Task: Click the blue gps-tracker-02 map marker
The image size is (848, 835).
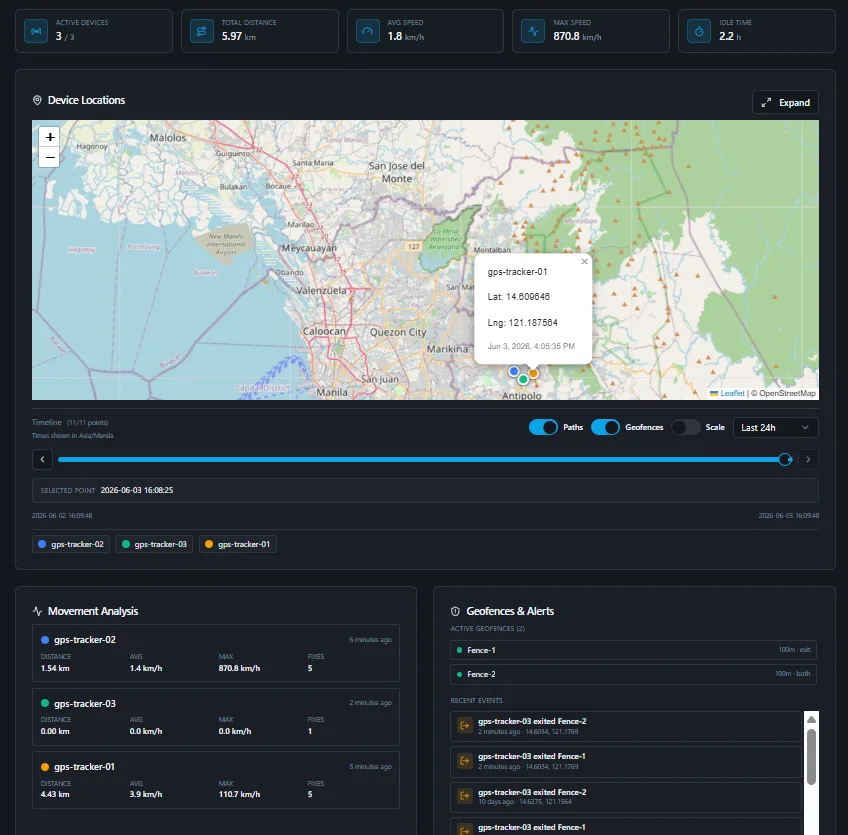Action: (x=514, y=371)
